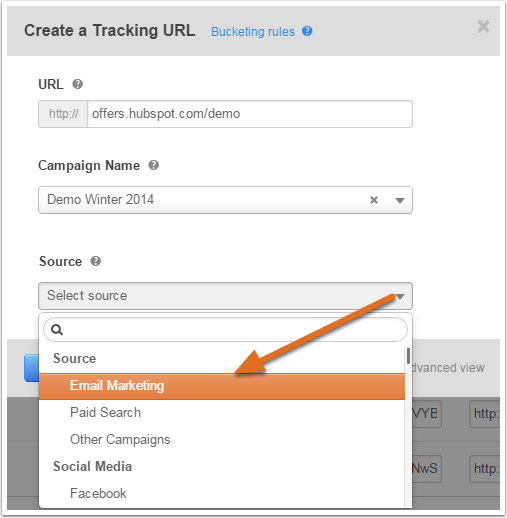The height and width of the screenshot is (518, 507).
Task: Click into the URL input field
Action: 250,114
